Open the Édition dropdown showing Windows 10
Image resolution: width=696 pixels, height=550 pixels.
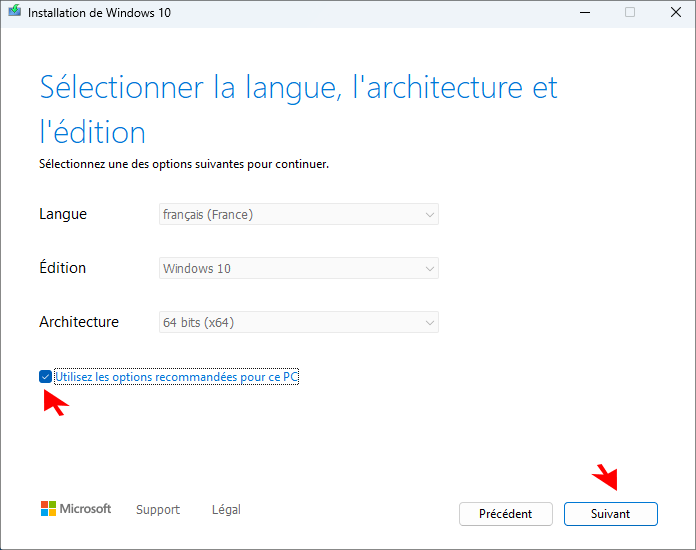coord(299,268)
